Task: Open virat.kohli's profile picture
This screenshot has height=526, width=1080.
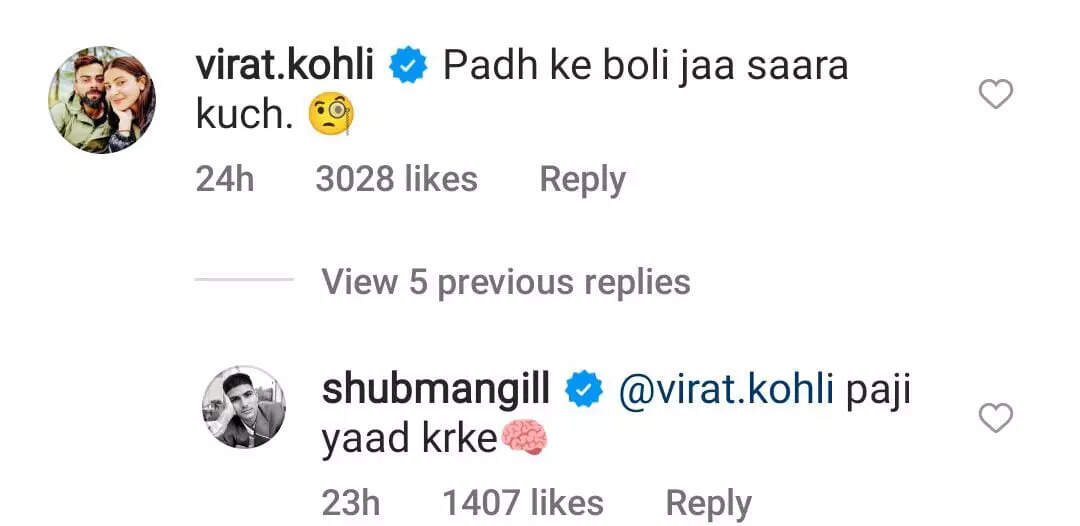Action: pyautogui.click(x=102, y=100)
